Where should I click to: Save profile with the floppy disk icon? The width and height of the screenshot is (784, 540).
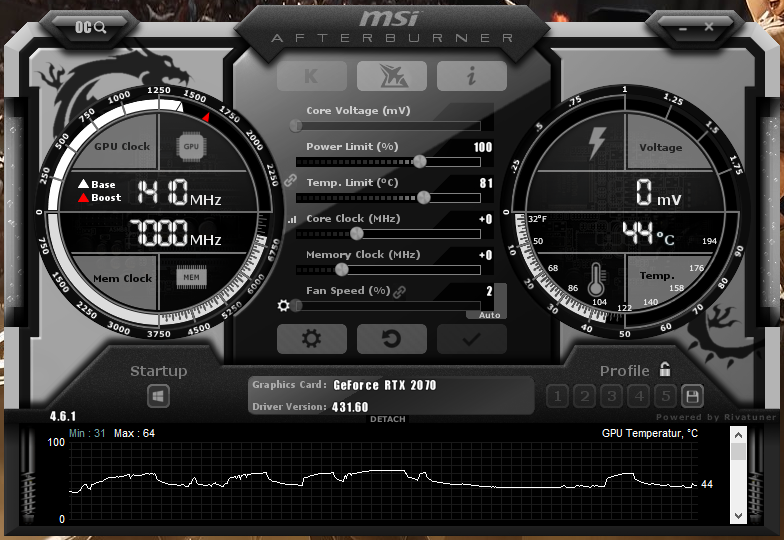692,397
